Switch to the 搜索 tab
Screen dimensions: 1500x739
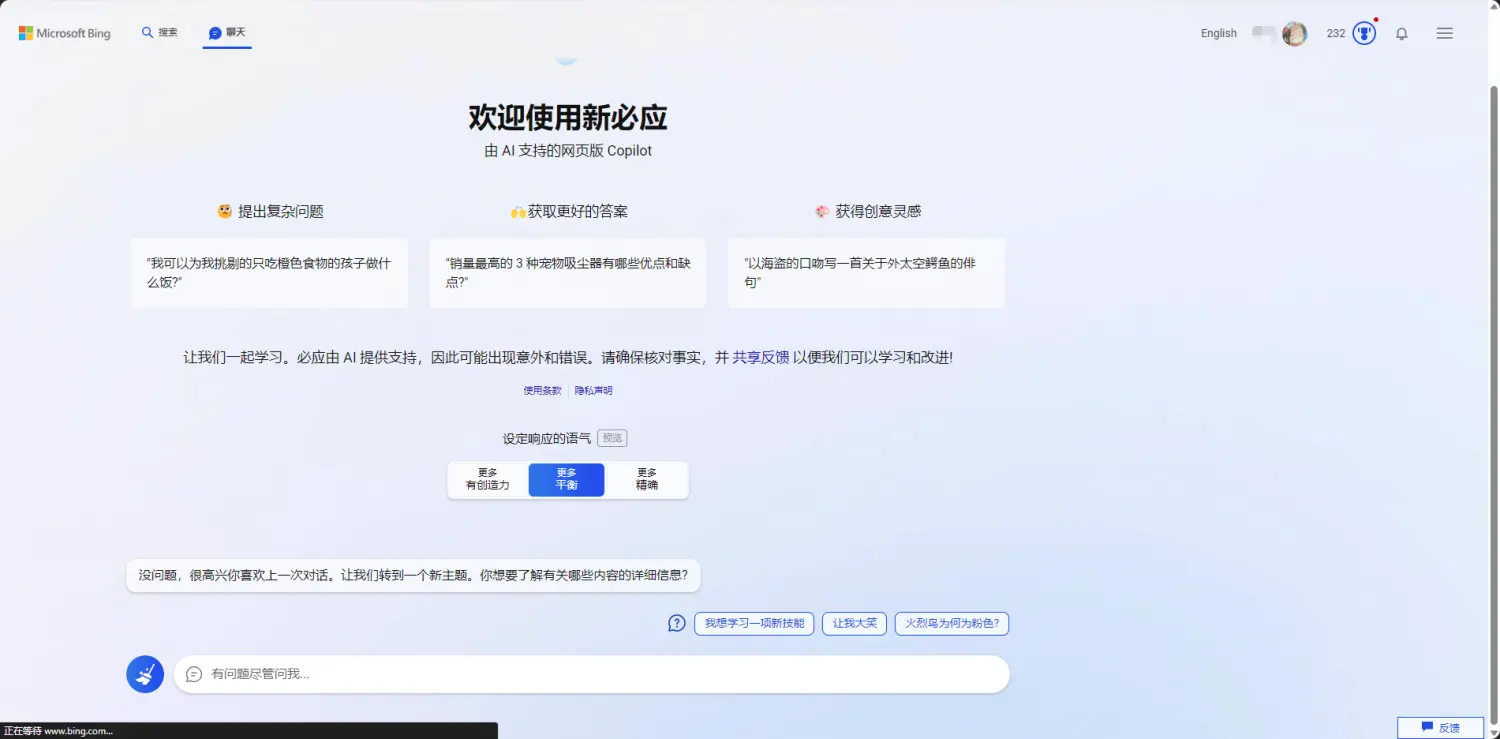click(160, 33)
